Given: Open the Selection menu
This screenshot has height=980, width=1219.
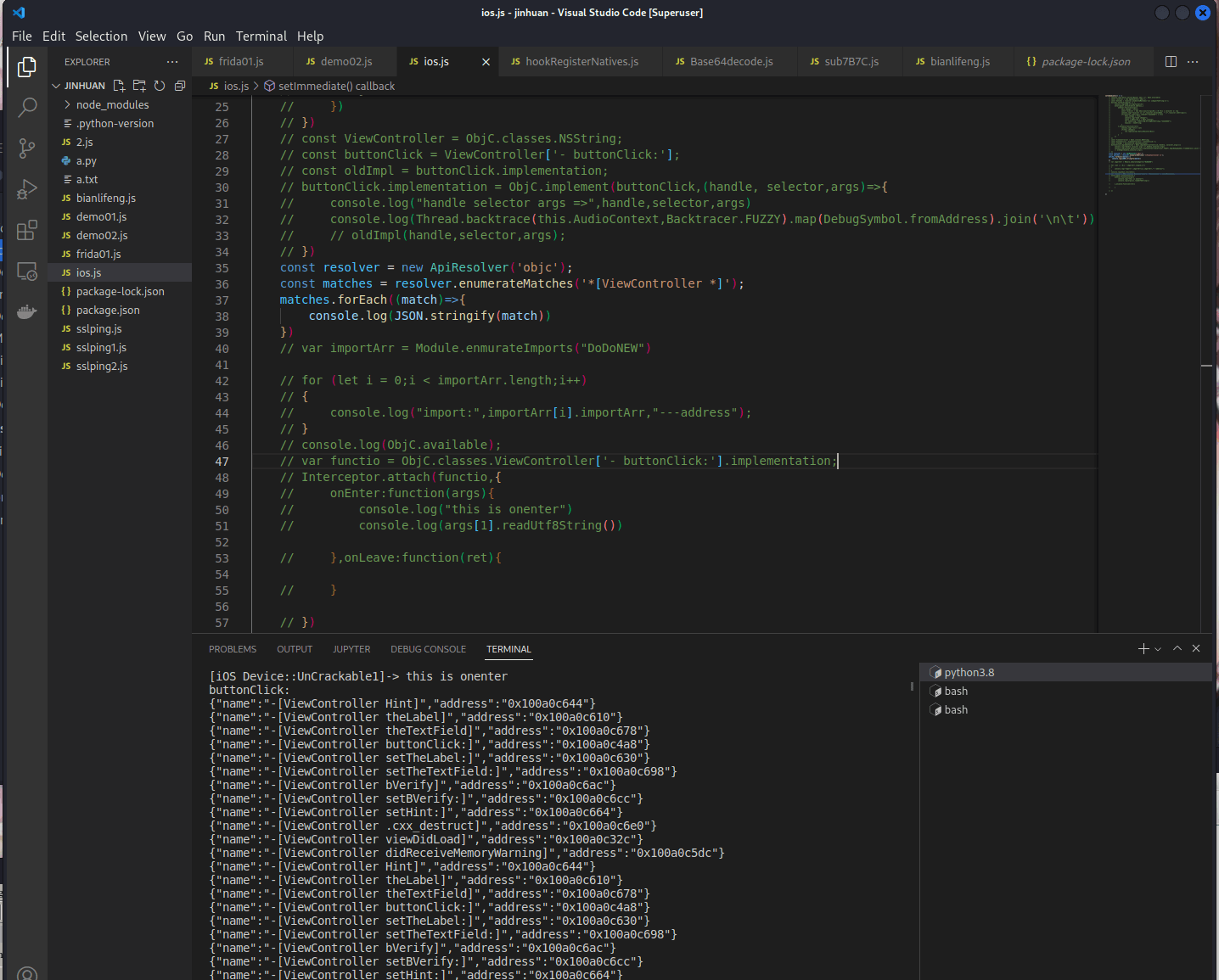Looking at the screenshot, I should [x=101, y=36].
